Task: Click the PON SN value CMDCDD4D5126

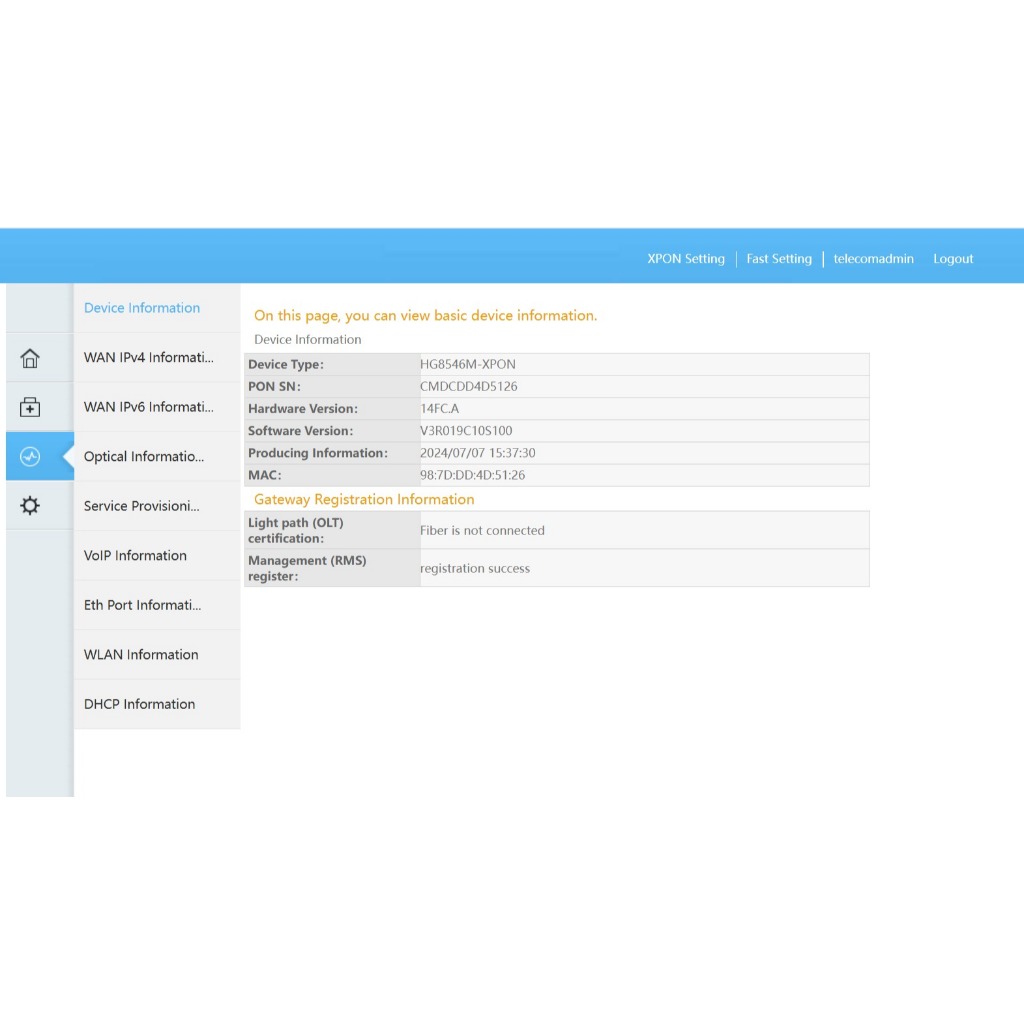Action: [468, 387]
